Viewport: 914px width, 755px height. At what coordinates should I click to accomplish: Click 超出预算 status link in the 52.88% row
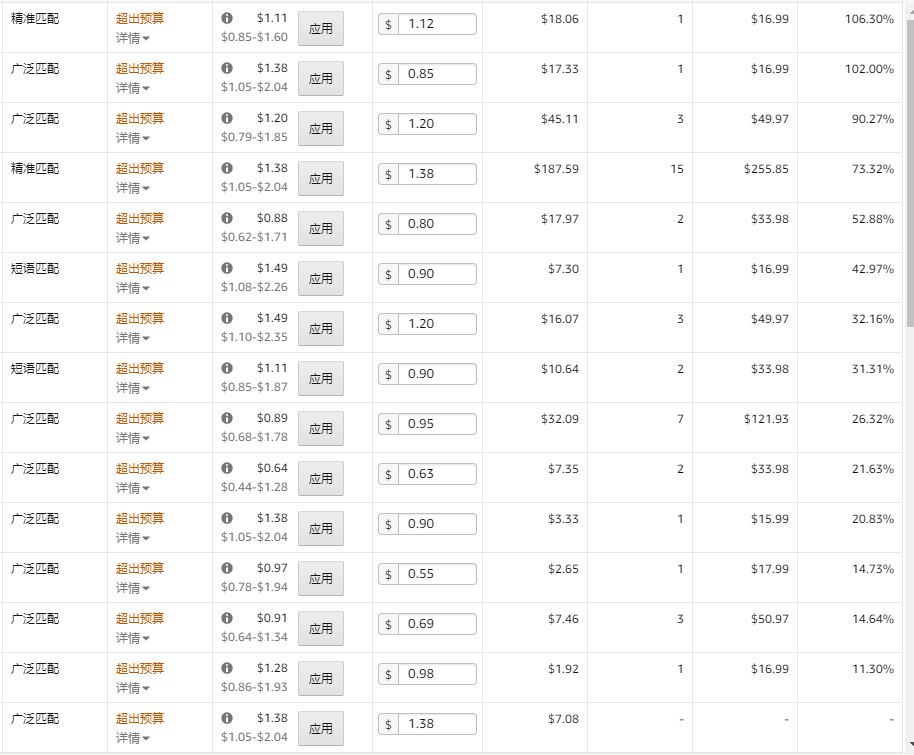[140, 218]
